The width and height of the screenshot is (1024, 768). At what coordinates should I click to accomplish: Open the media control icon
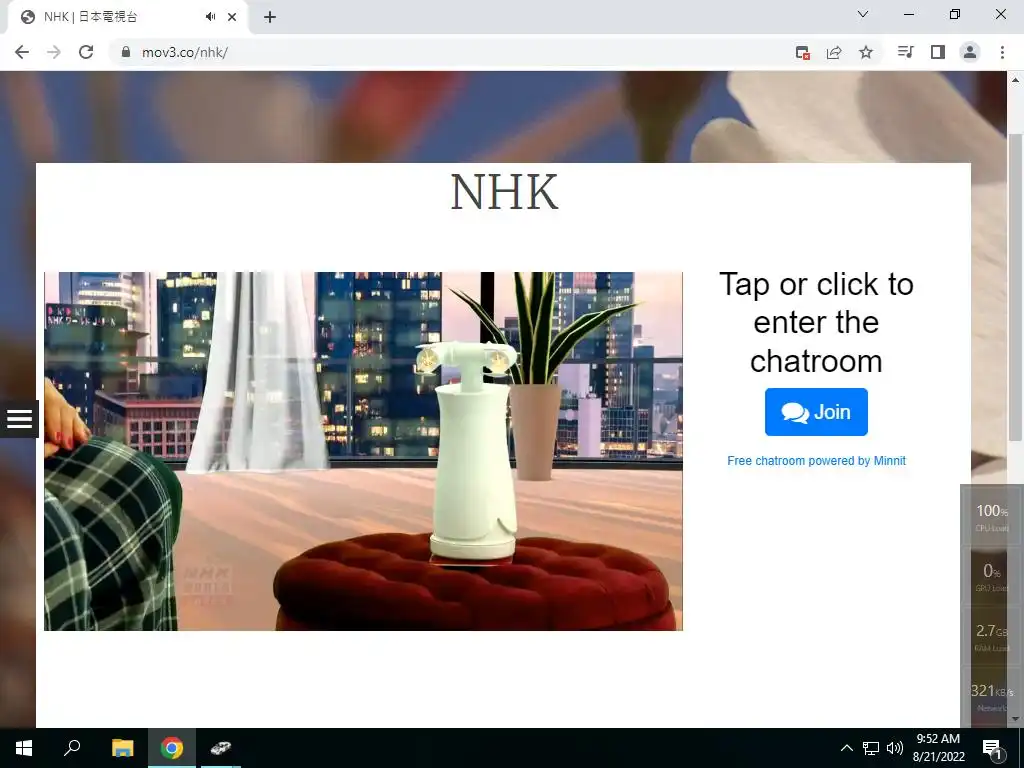pyautogui.click(x=905, y=52)
